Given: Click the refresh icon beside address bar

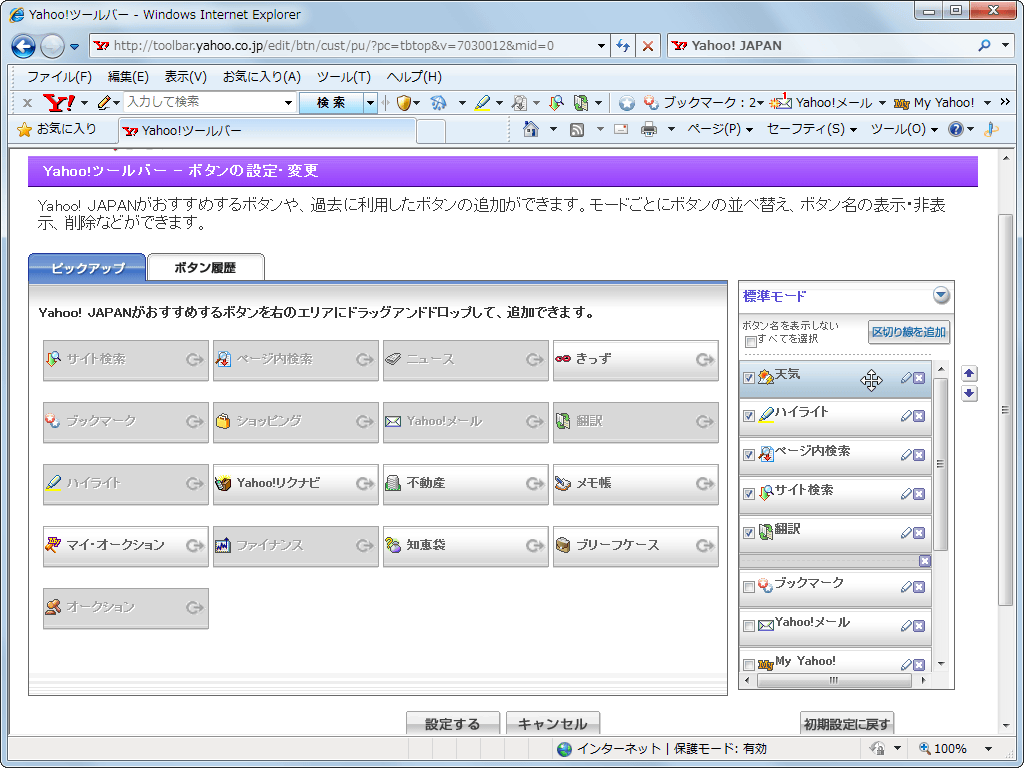Looking at the screenshot, I should click(x=623, y=46).
